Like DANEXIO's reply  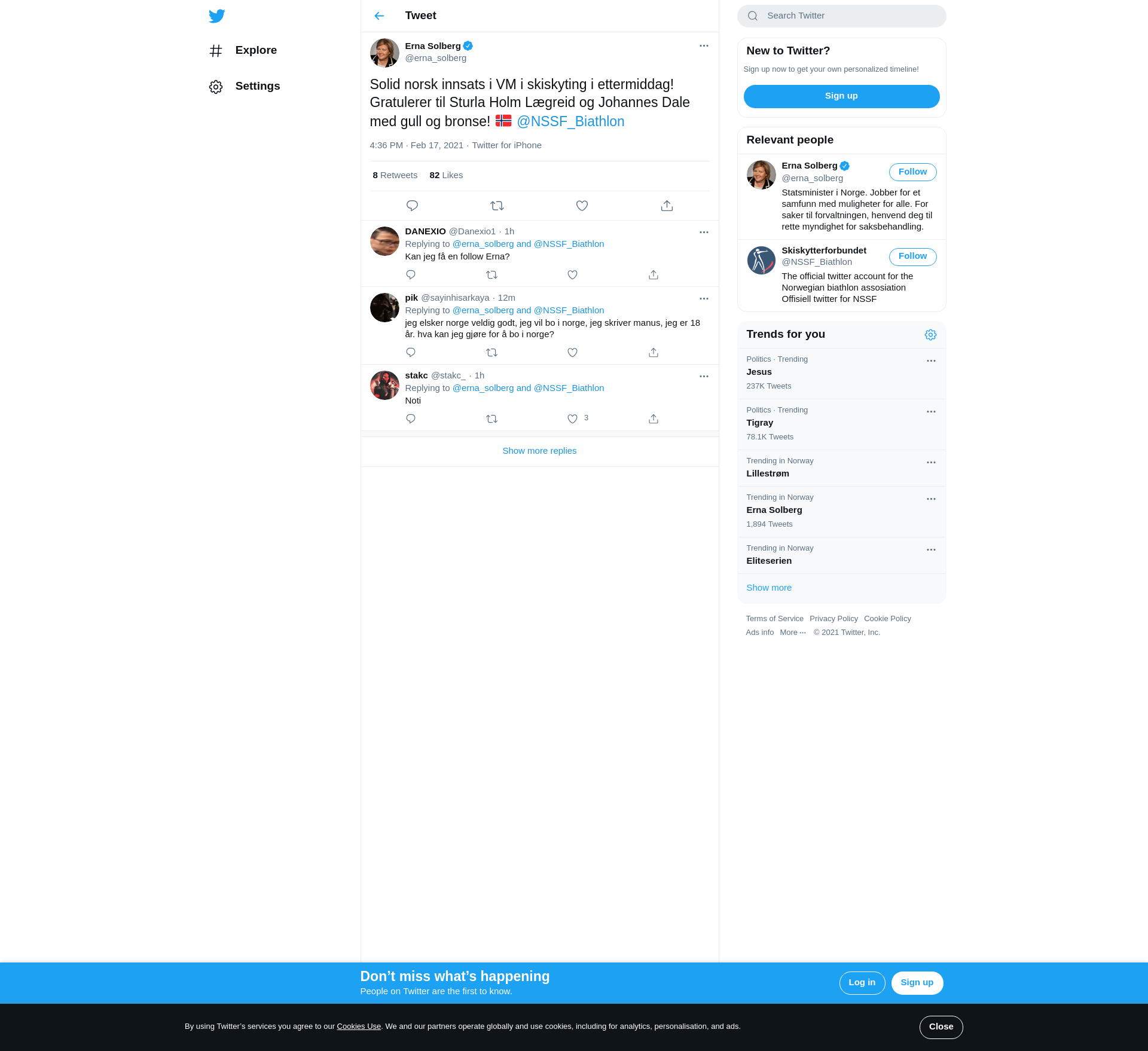tap(572, 275)
